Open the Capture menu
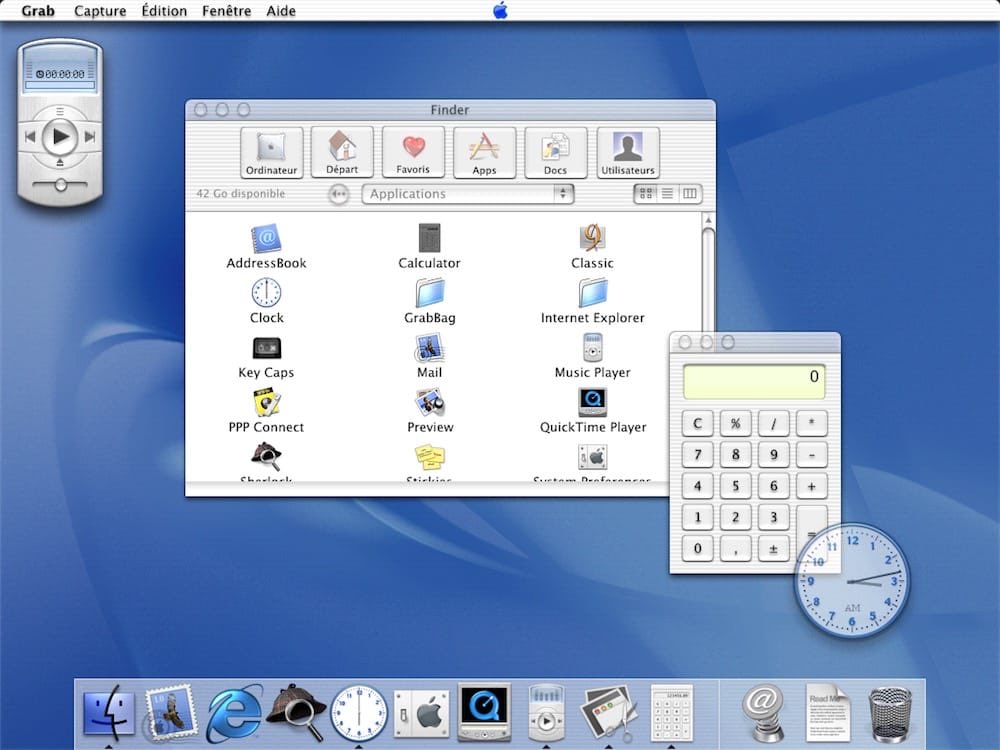This screenshot has width=1000, height=750. 100,11
